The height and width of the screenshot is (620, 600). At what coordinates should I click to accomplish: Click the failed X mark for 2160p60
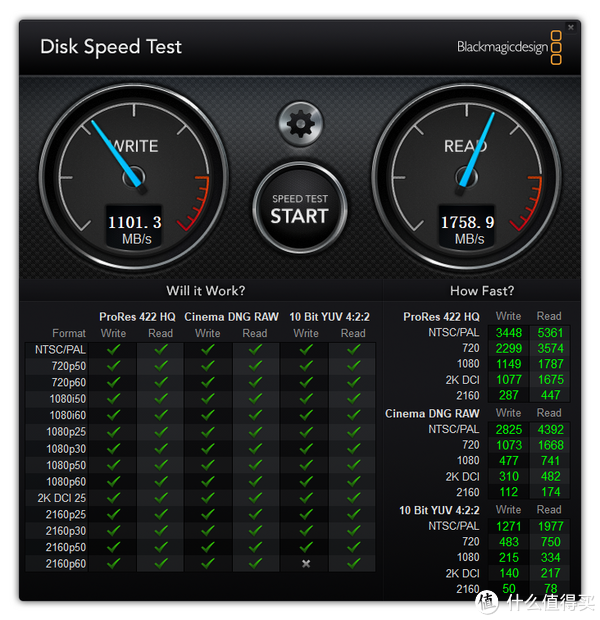tap(306, 563)
